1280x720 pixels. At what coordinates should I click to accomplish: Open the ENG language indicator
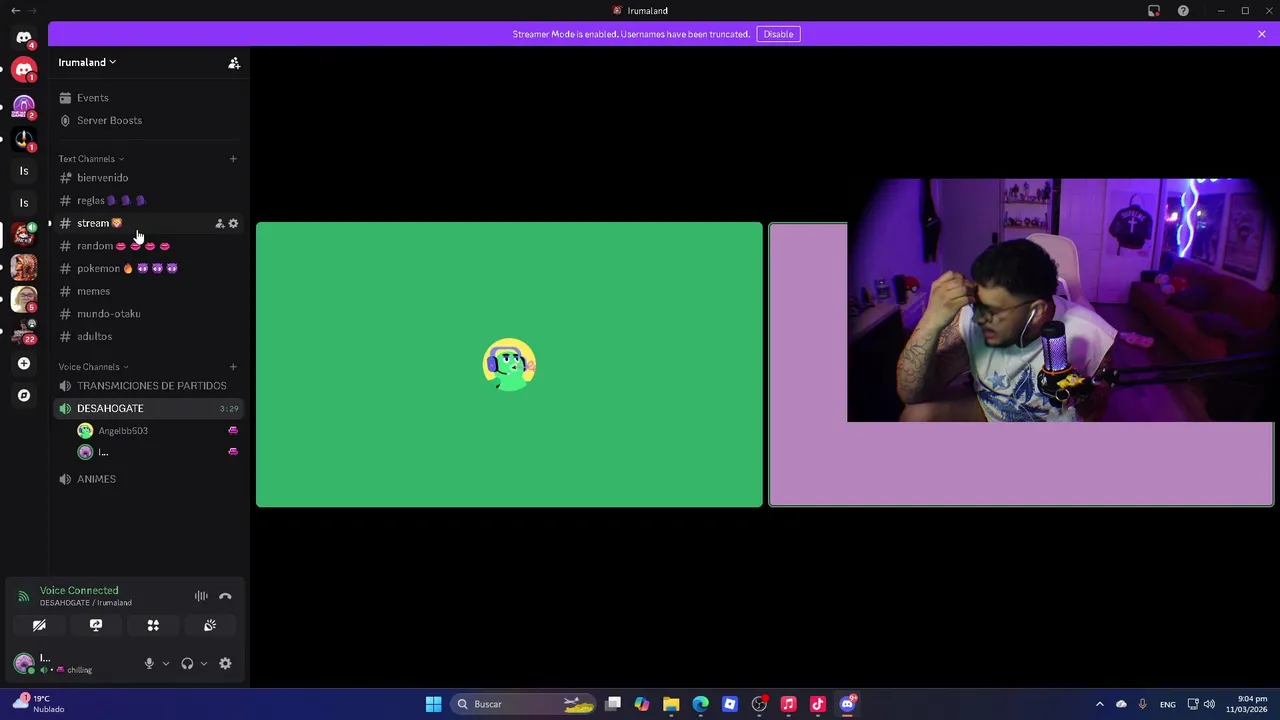(1167, 705)
